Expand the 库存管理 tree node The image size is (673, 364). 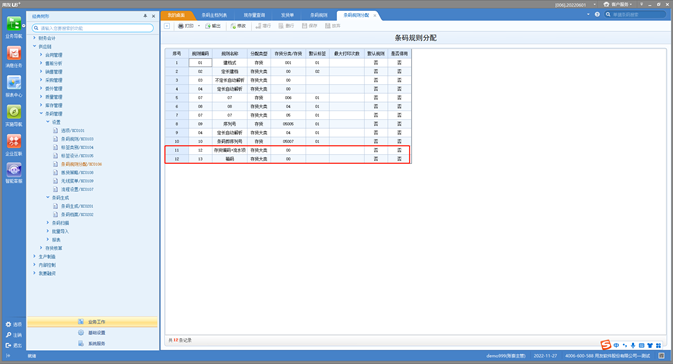[x=41, y=105]
